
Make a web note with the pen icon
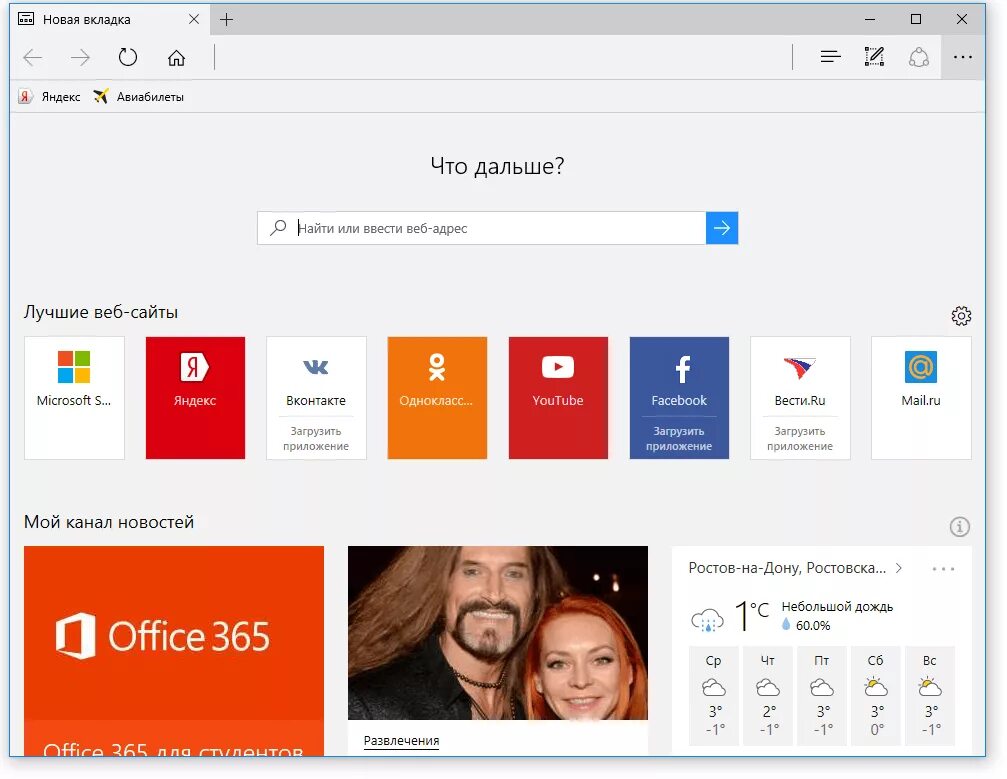[874, 57]
